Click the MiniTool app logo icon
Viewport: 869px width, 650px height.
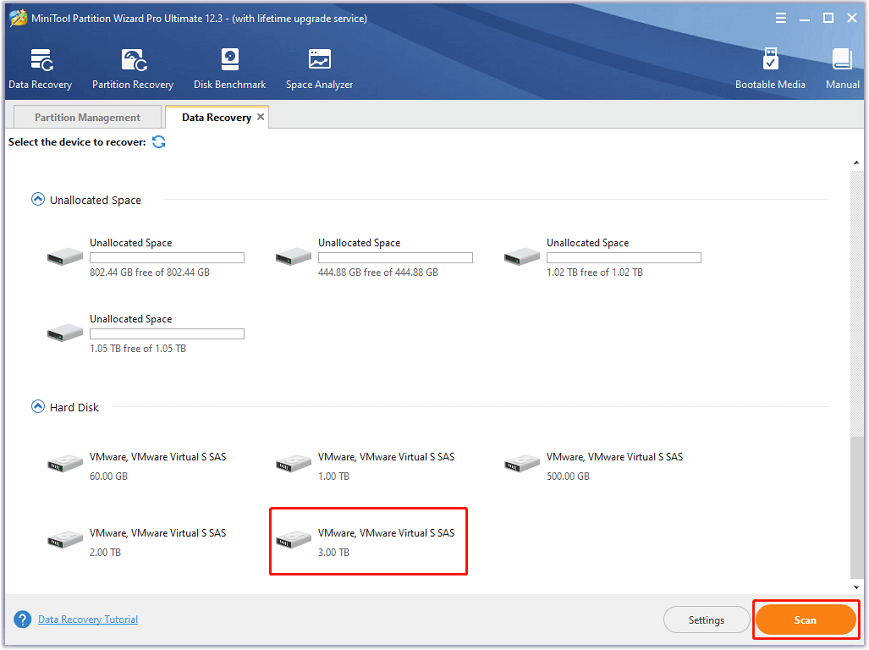[18, 18]
